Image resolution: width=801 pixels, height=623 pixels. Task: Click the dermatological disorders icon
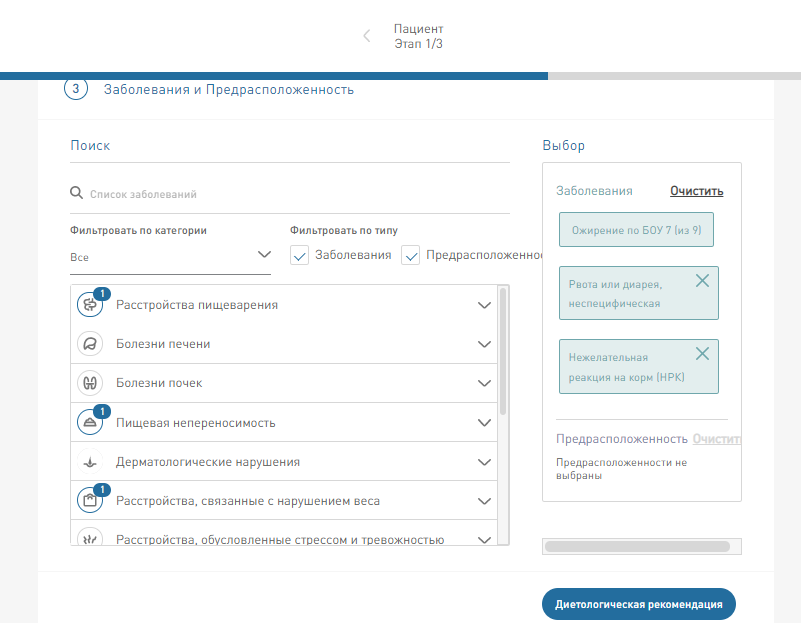90,462
